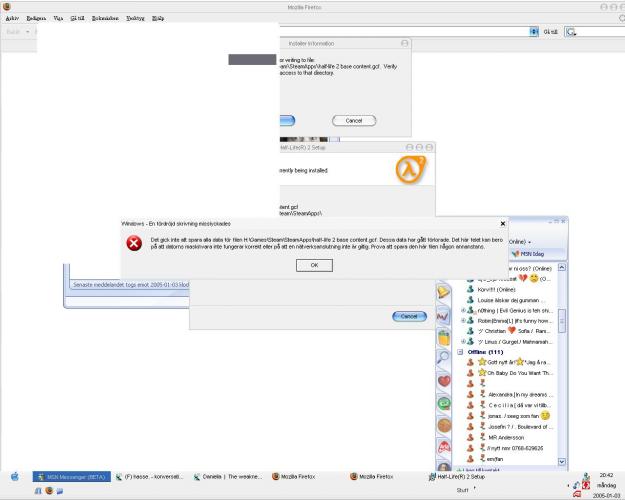This screenshot has height=500, width=625.
Task: Open the Hjälp menu in Firefox
Action: point(158,18)
